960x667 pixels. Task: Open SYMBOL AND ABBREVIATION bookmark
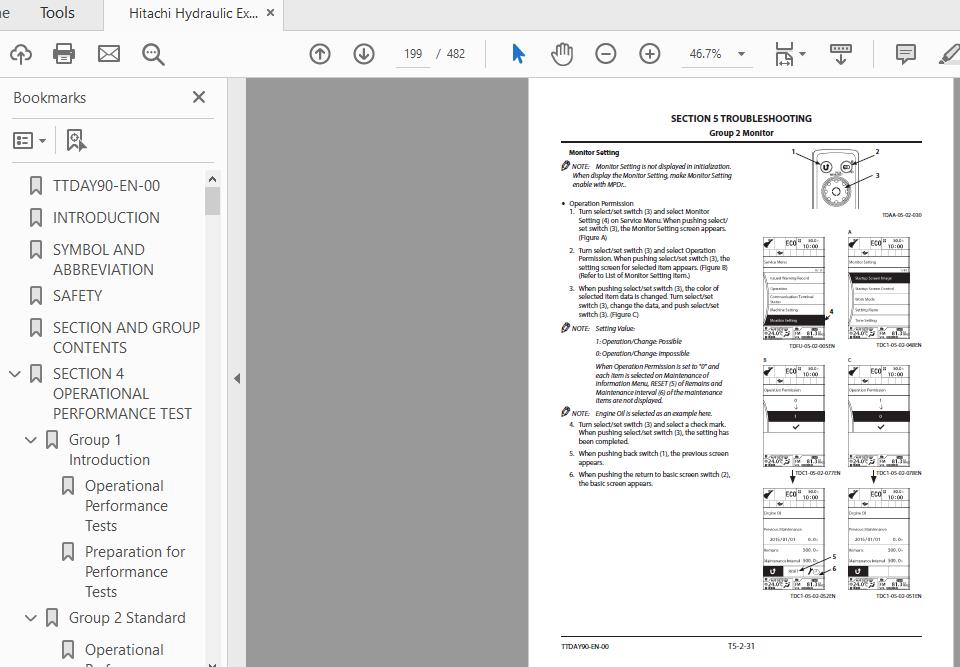click(103, 260)
